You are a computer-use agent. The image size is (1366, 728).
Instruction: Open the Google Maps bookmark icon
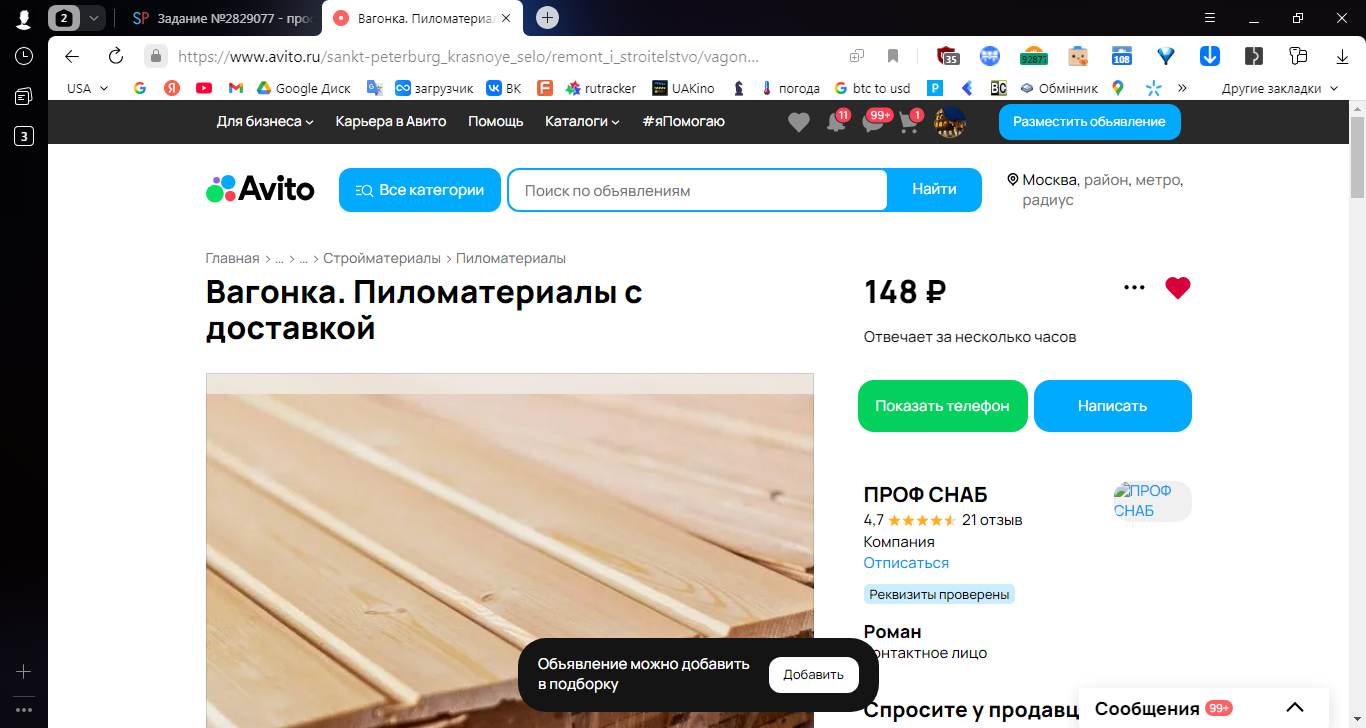click(1117, 88)
